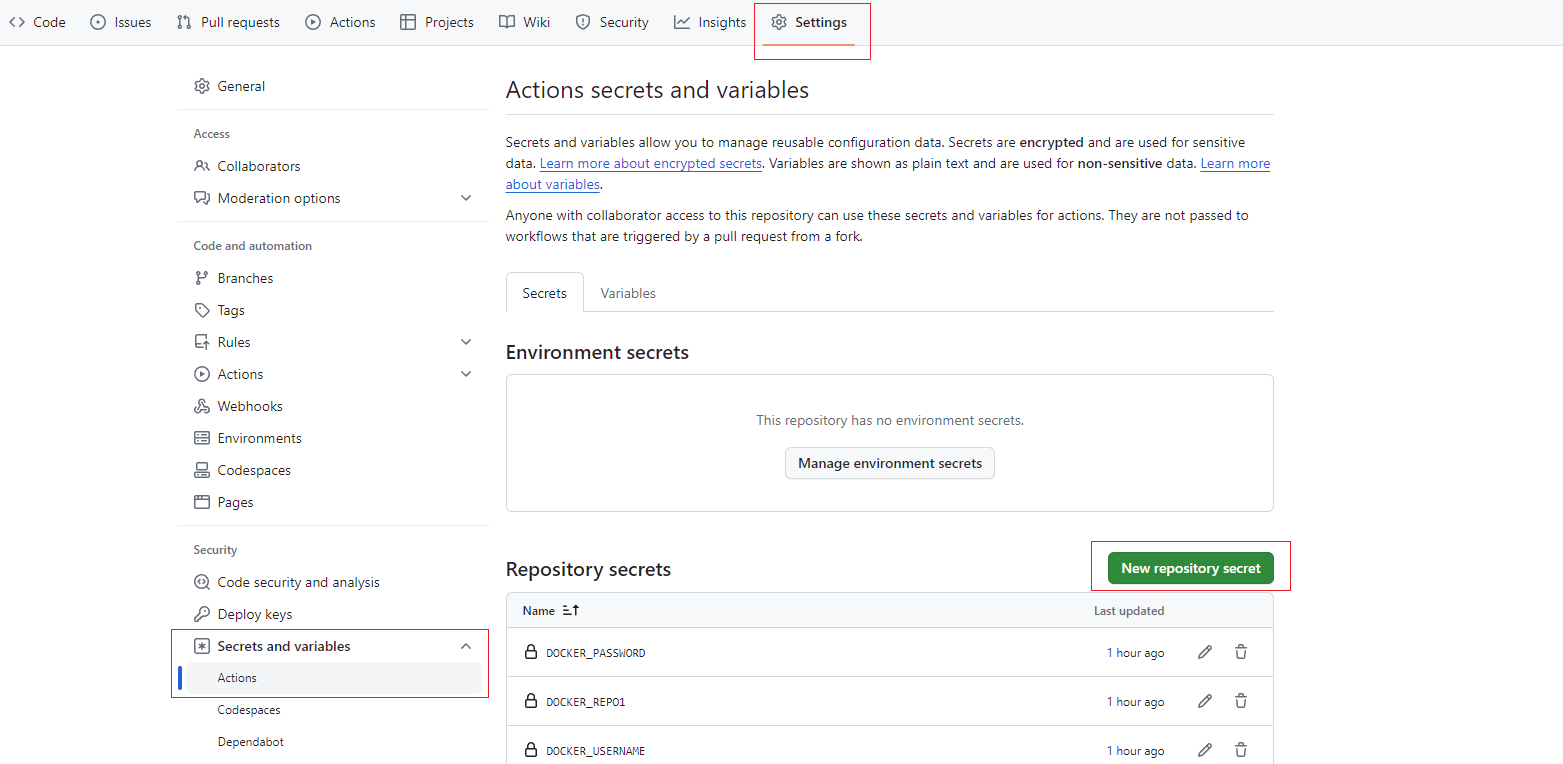The width and height of the screenshot is (1563, 764).
Task: Select Dependabot under Secrets and variables
Action: click(x=332, y=742)
